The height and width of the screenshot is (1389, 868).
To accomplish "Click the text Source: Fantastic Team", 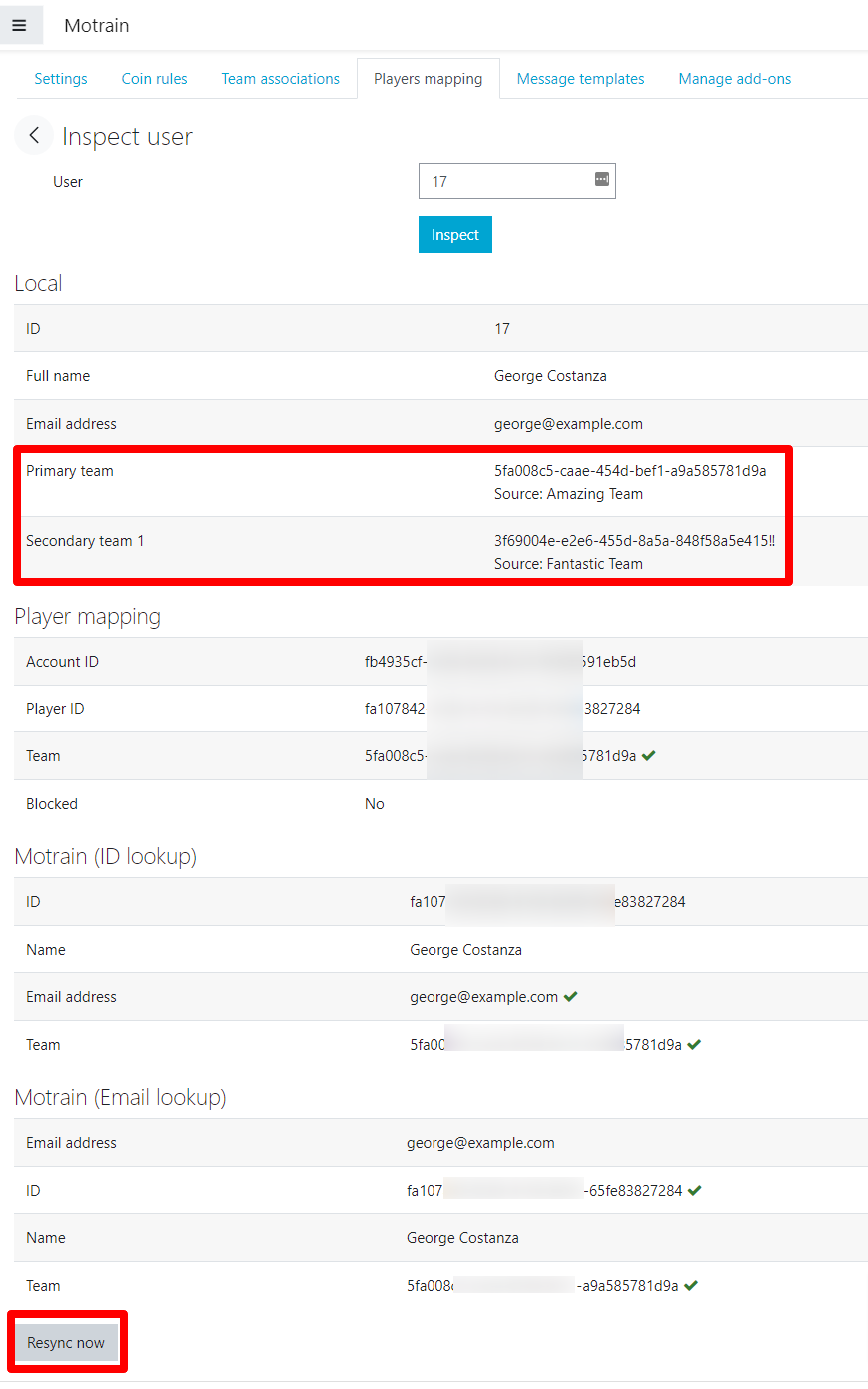I will coord(568,564).
